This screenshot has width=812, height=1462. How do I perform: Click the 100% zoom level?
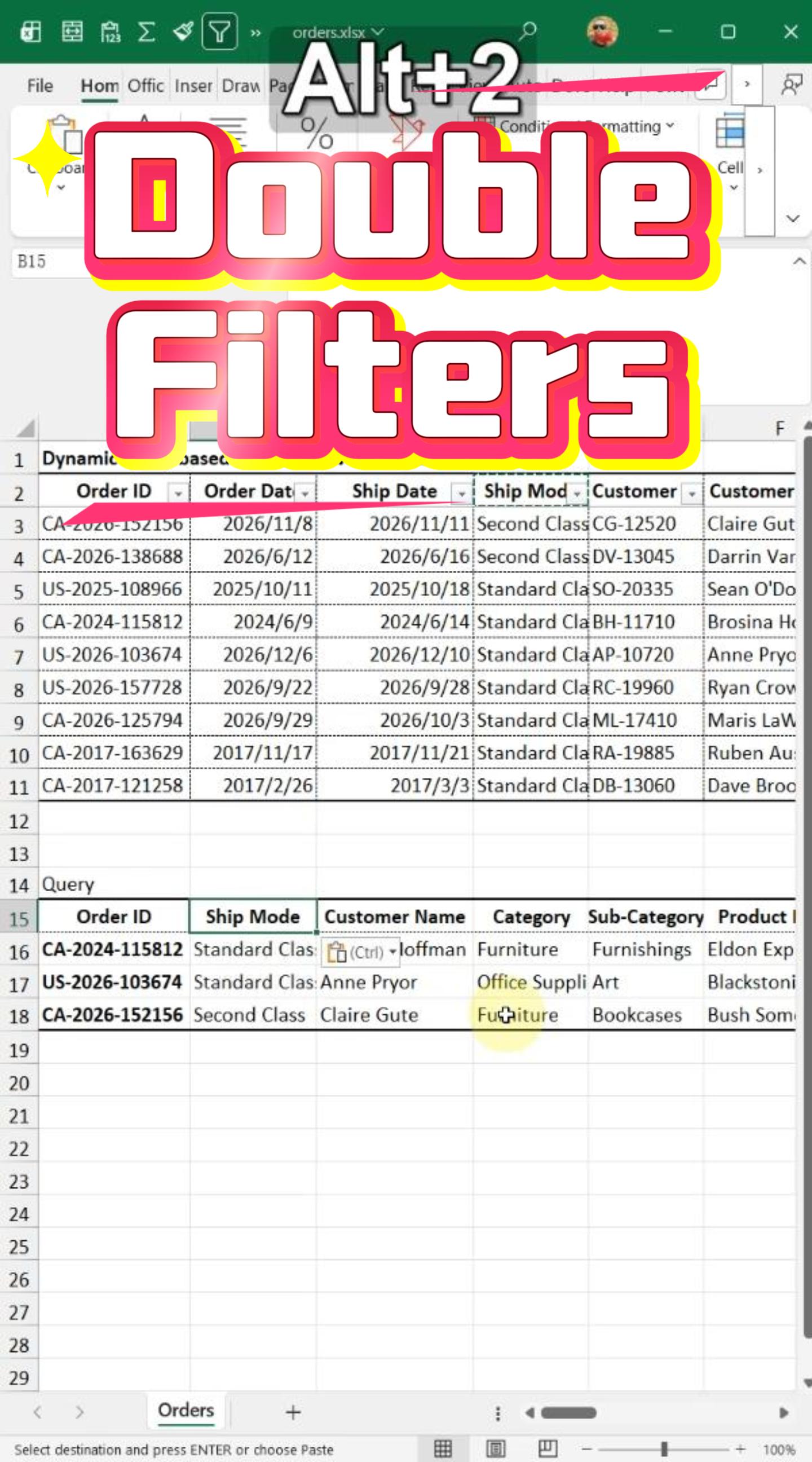click(x=779, y=1450)
